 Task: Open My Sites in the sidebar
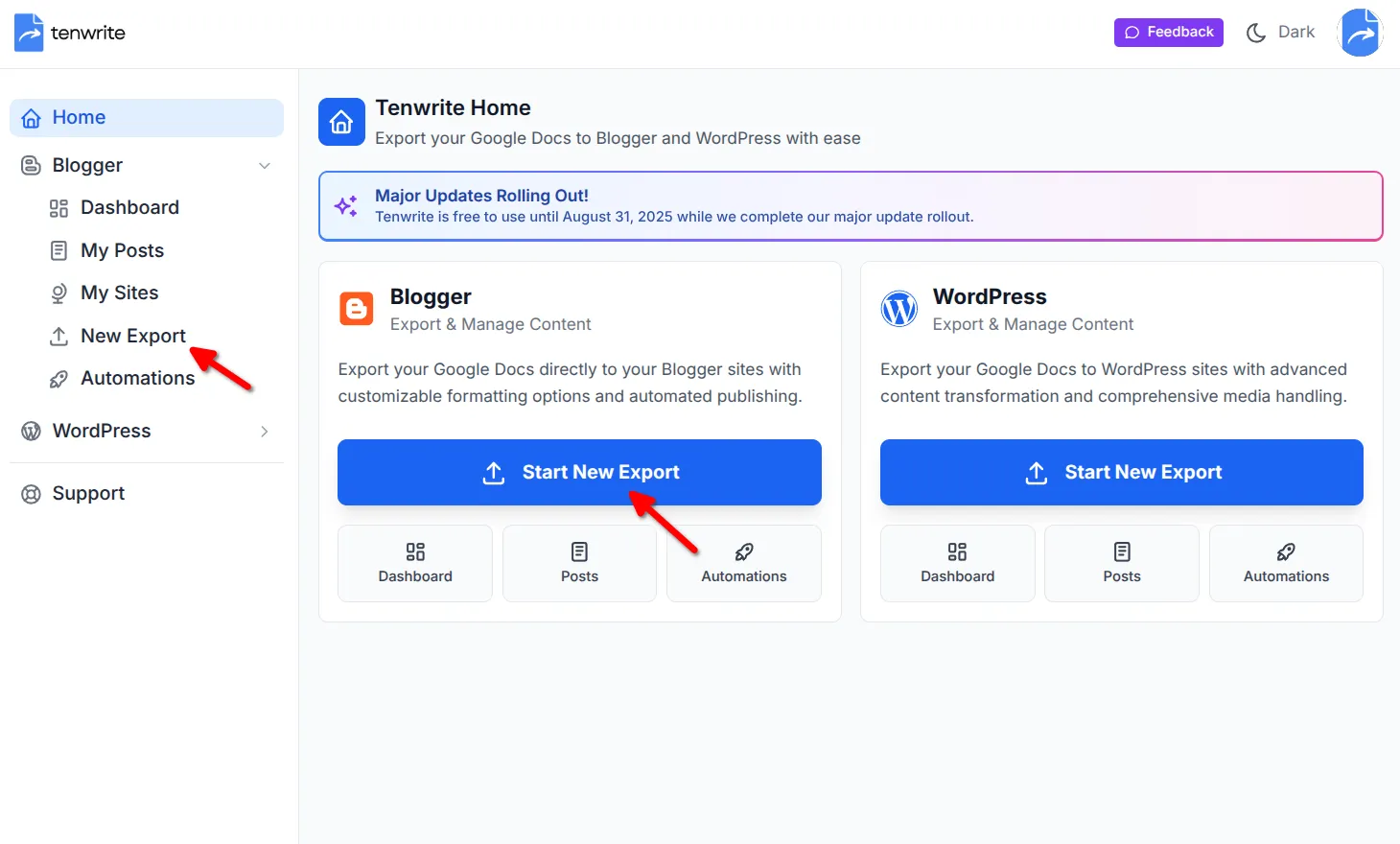[x=119, y=293]
